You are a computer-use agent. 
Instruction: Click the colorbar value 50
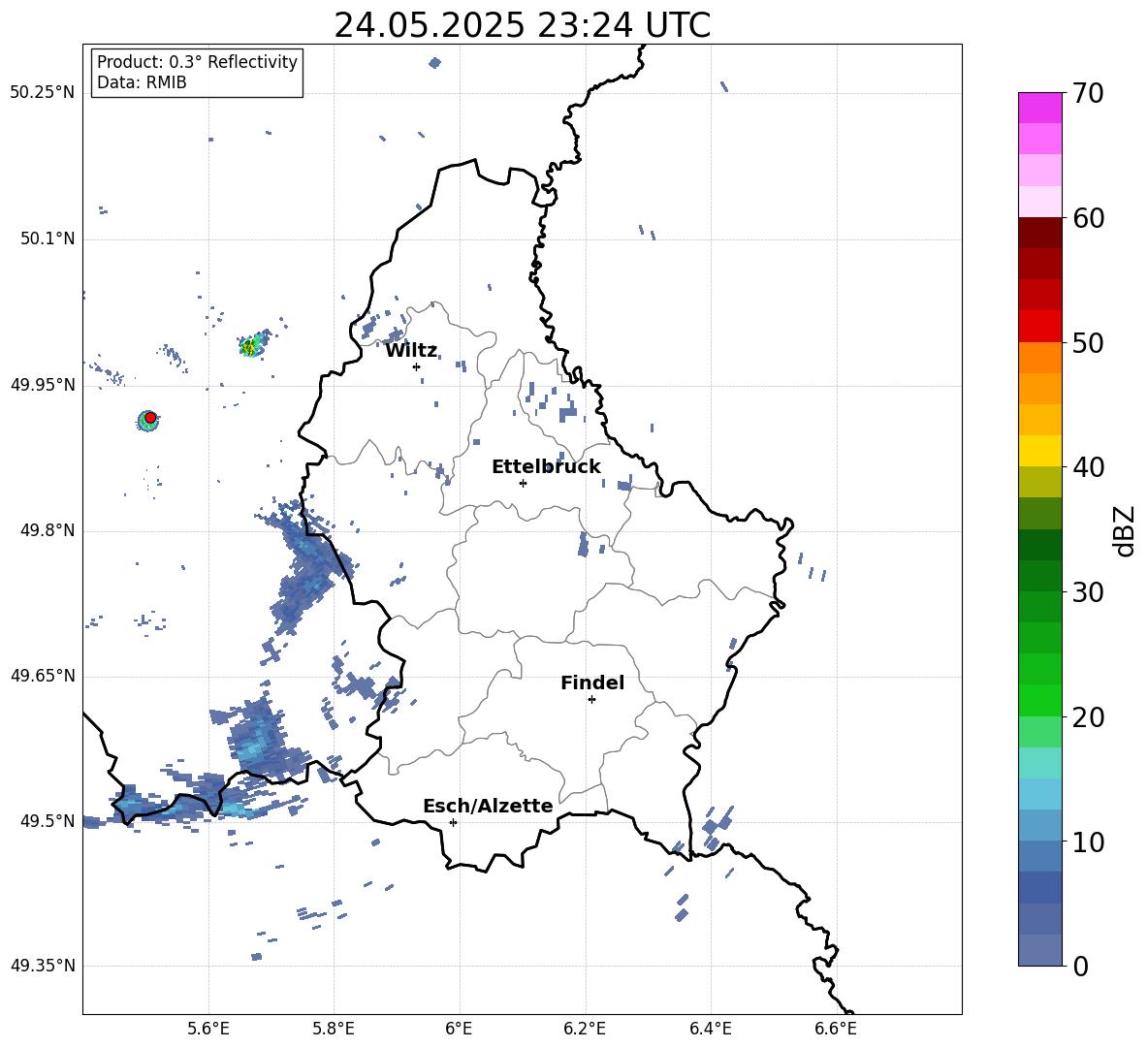point(1088,342)
